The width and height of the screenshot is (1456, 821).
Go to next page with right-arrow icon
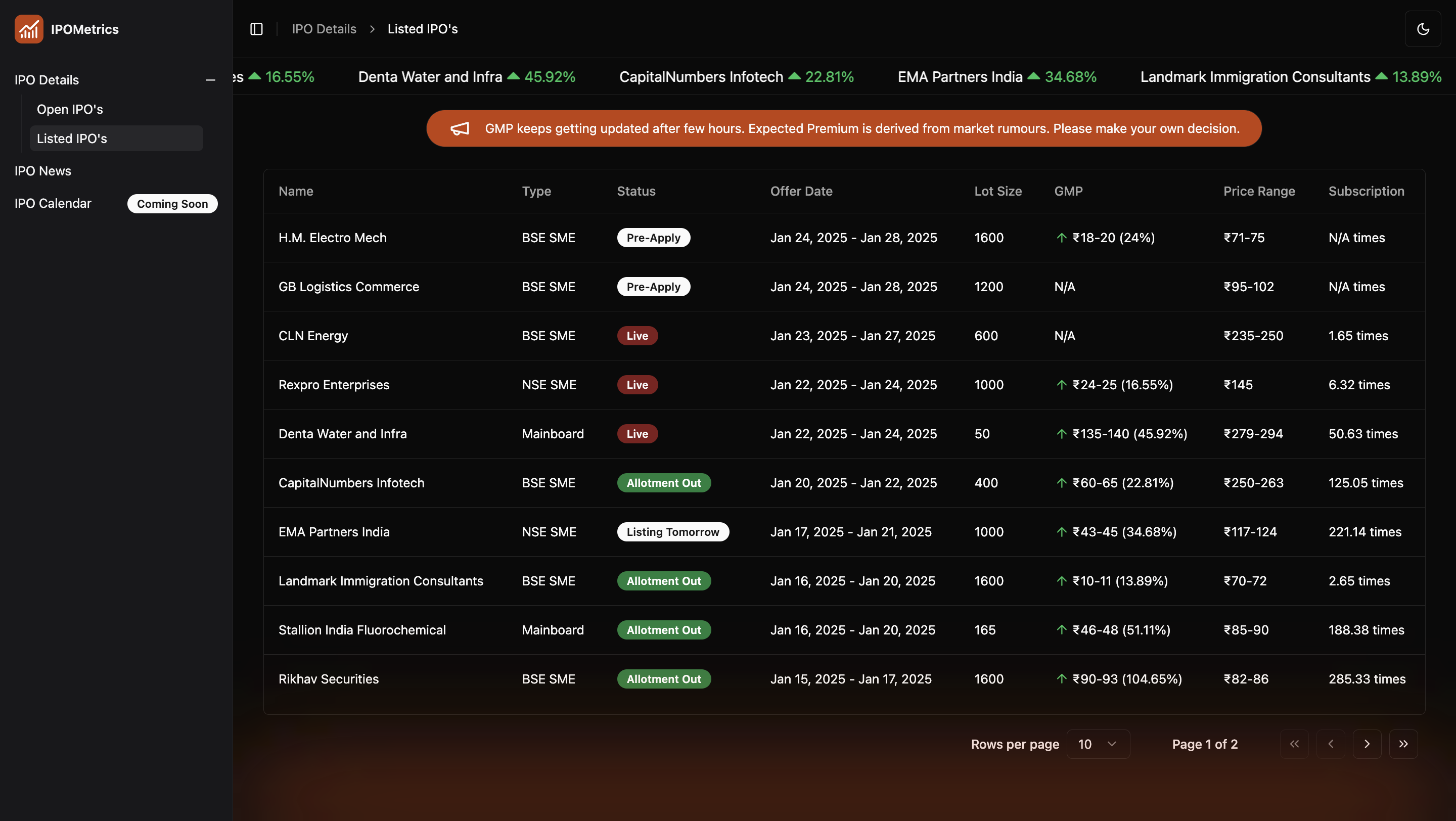click(1367, 744)
